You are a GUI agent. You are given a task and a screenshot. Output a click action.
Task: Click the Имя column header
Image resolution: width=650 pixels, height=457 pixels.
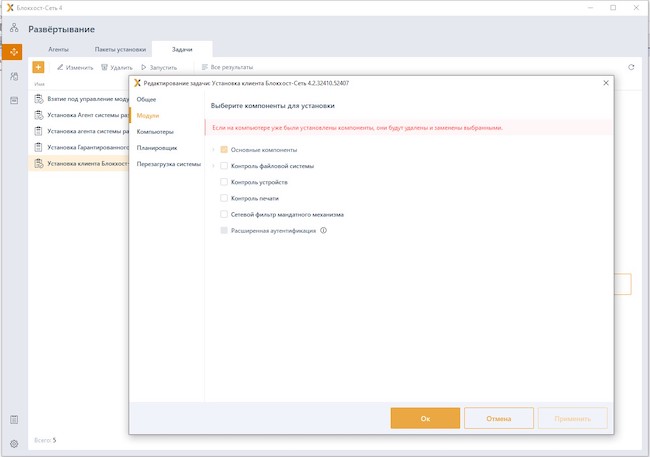coord(39,84)
